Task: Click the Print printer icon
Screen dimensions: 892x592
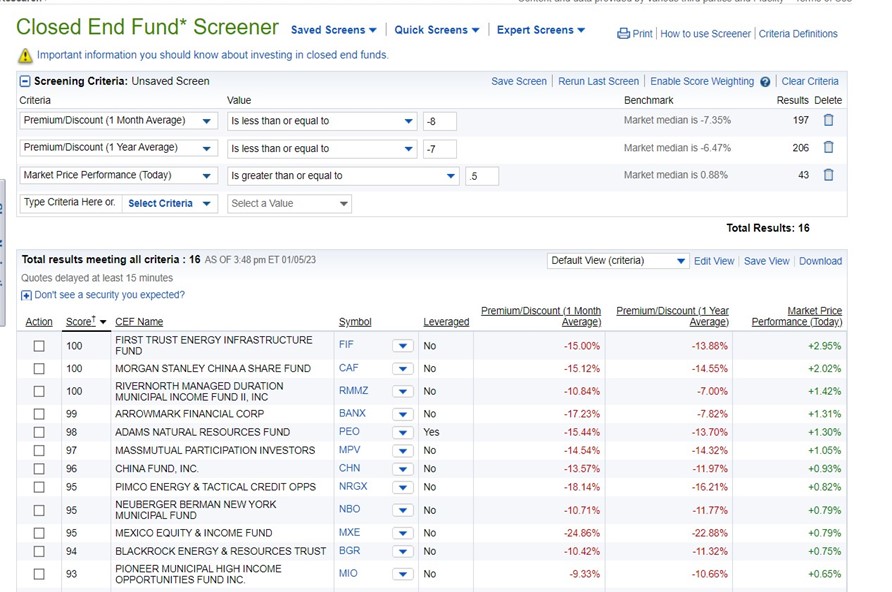Action: (x=623, y=34)
